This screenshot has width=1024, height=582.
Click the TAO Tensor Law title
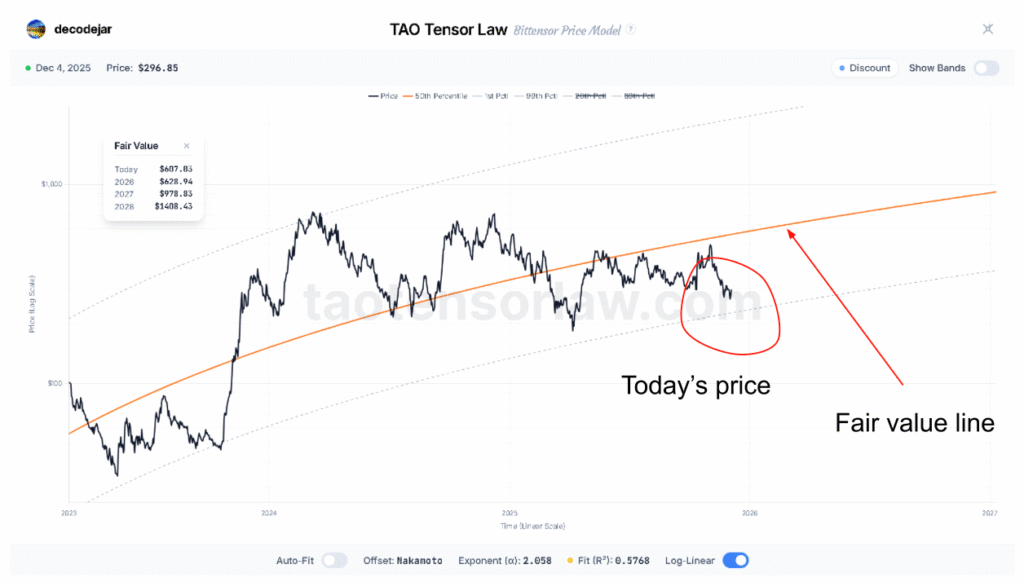pos(448,29)
